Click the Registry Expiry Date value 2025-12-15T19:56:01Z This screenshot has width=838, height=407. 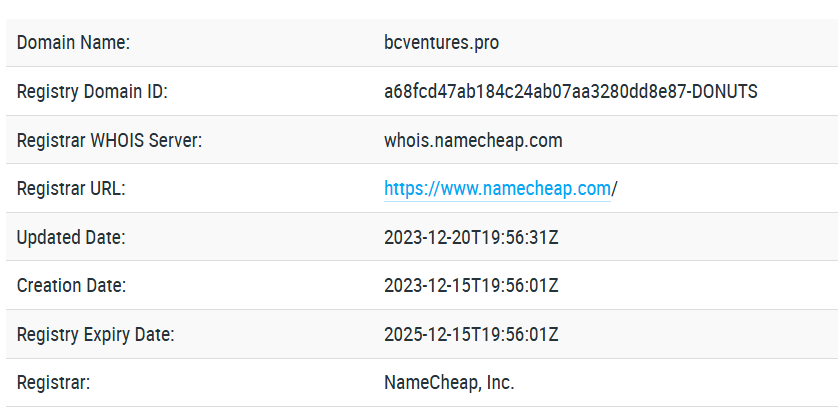(x=471, y=334)
